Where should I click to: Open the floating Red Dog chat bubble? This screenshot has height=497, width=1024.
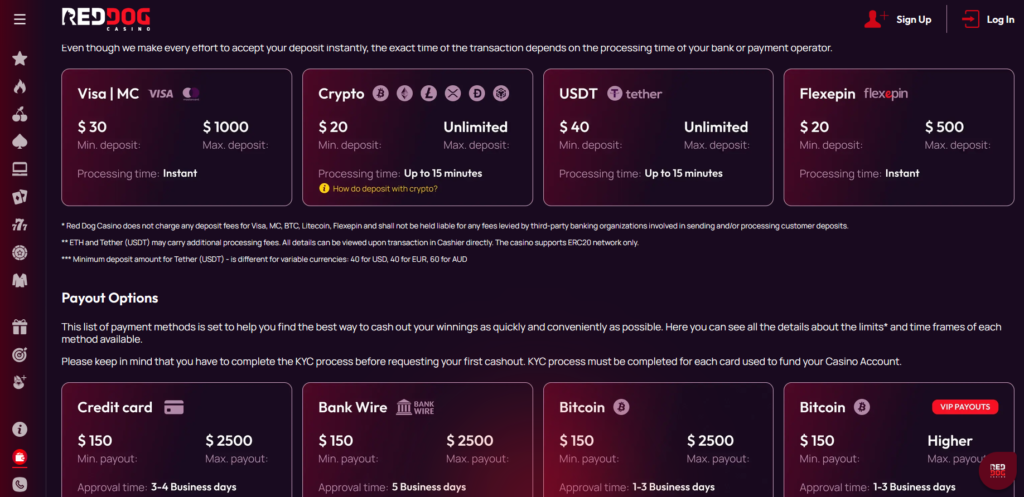coord(997,470)
